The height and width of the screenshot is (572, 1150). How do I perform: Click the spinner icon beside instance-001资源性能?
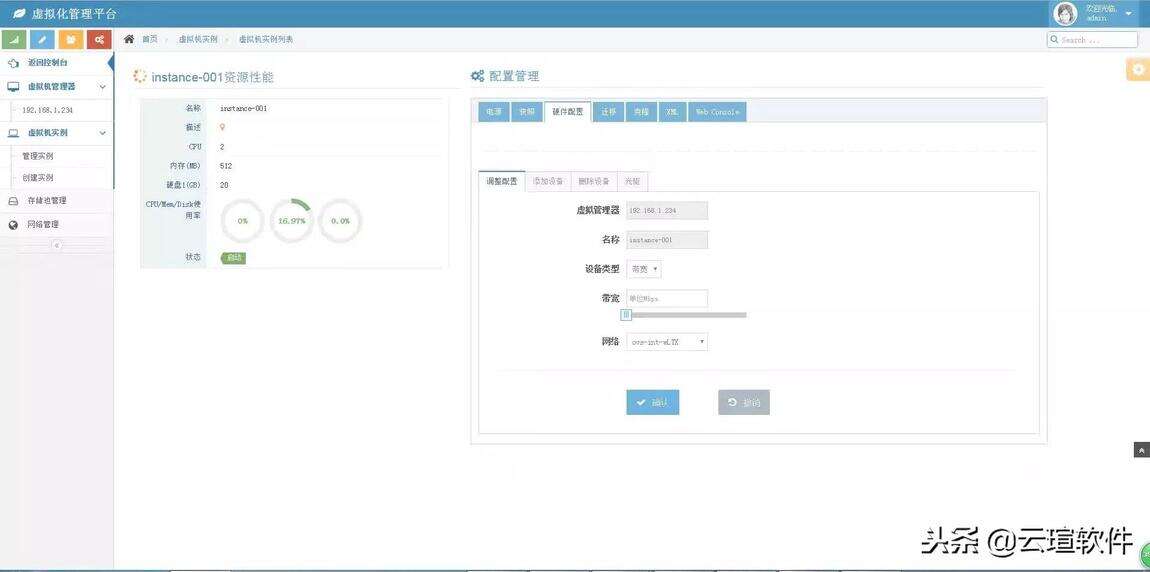tap(139, 76)
